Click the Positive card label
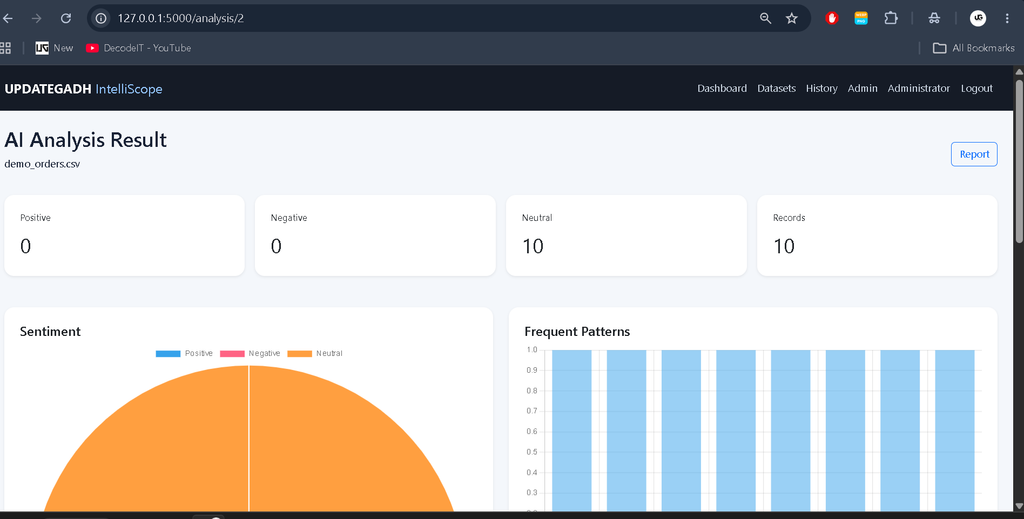 point(35,217)
